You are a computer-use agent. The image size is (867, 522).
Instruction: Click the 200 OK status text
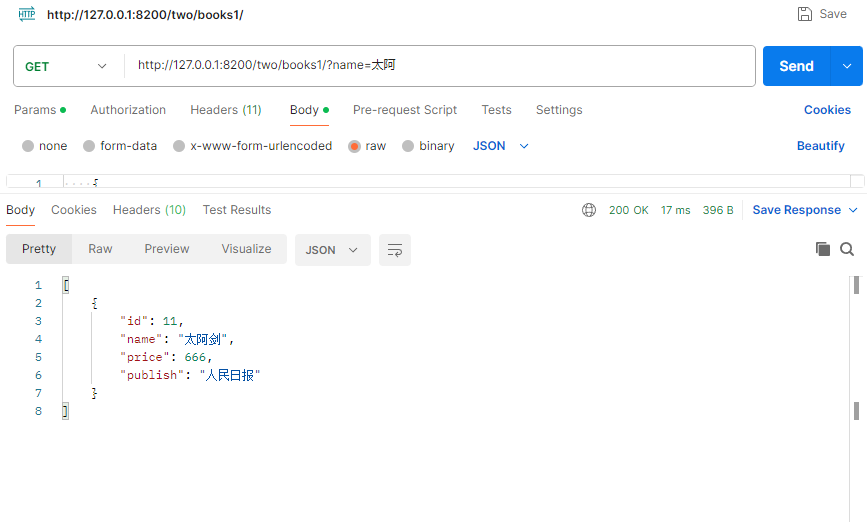click(629, 210)
